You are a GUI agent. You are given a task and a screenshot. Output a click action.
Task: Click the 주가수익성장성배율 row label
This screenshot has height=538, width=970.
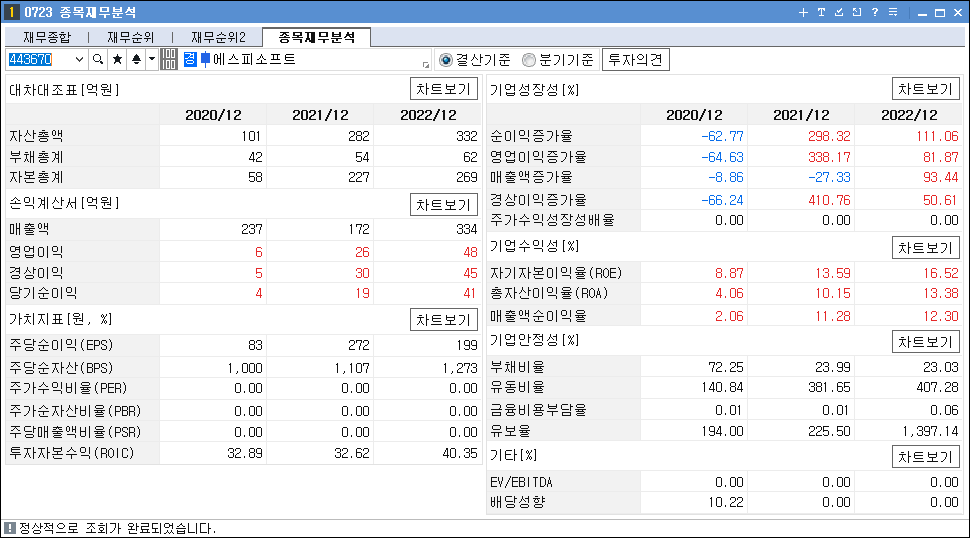[x=552, y=220]
